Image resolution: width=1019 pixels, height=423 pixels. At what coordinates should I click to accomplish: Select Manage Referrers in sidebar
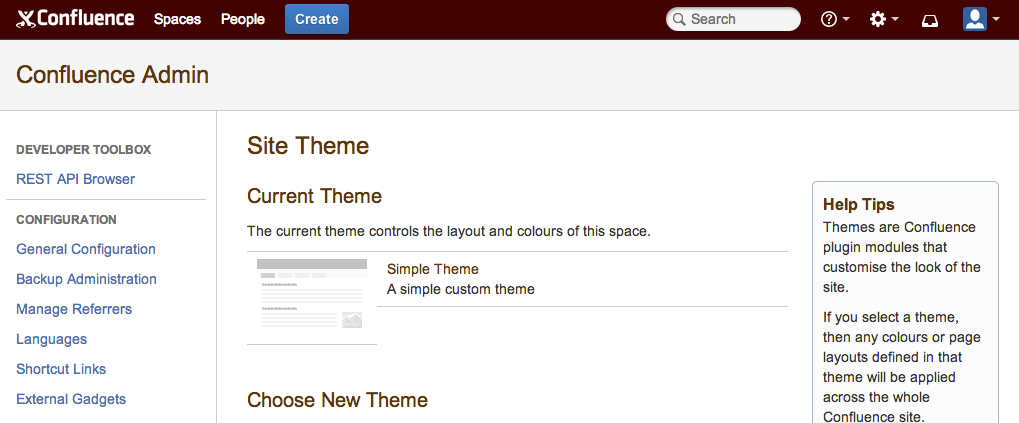[74, 309]
